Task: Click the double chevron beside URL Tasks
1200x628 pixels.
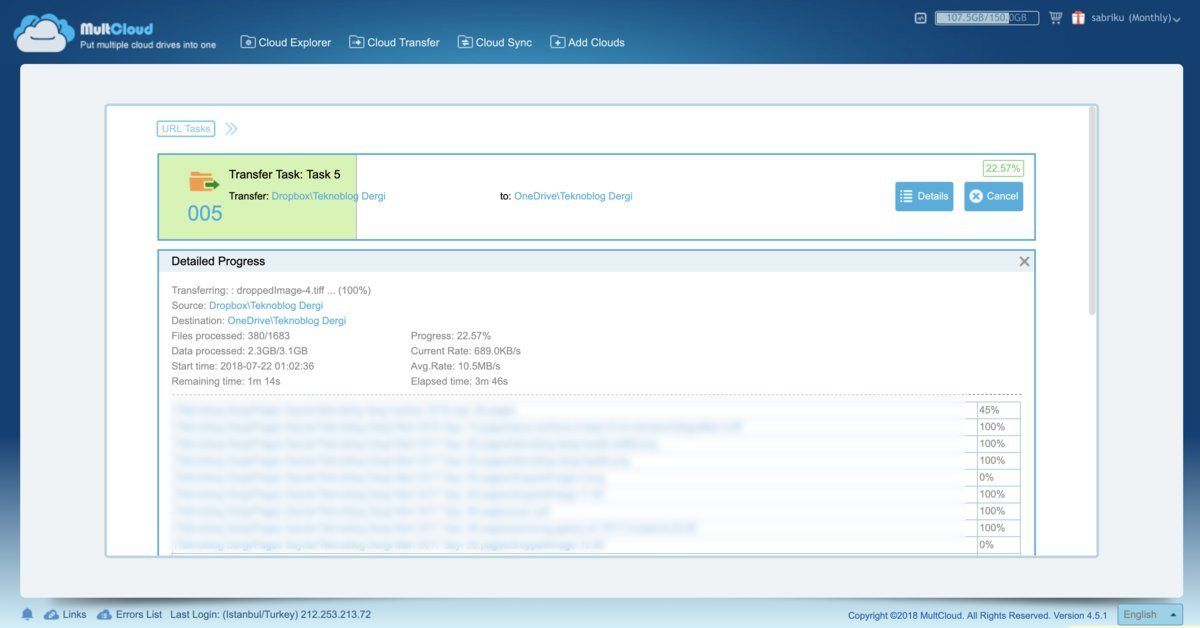Action: [231, 129]
